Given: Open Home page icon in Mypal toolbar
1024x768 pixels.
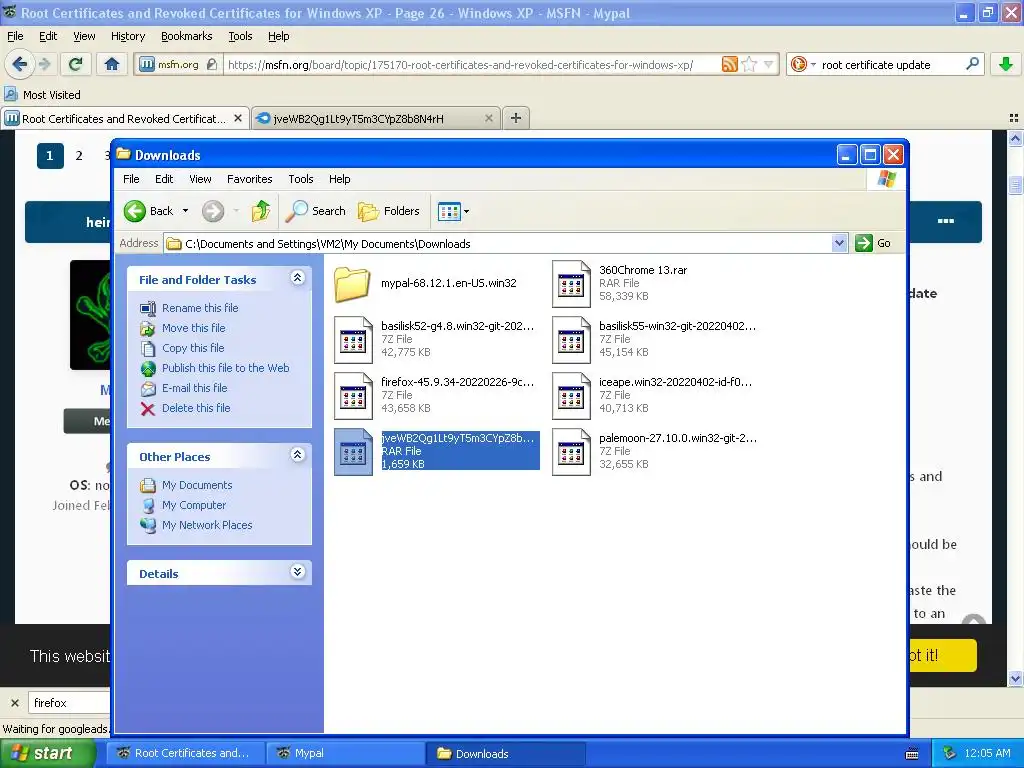Looking at the screenshot, I should (112, 64).
